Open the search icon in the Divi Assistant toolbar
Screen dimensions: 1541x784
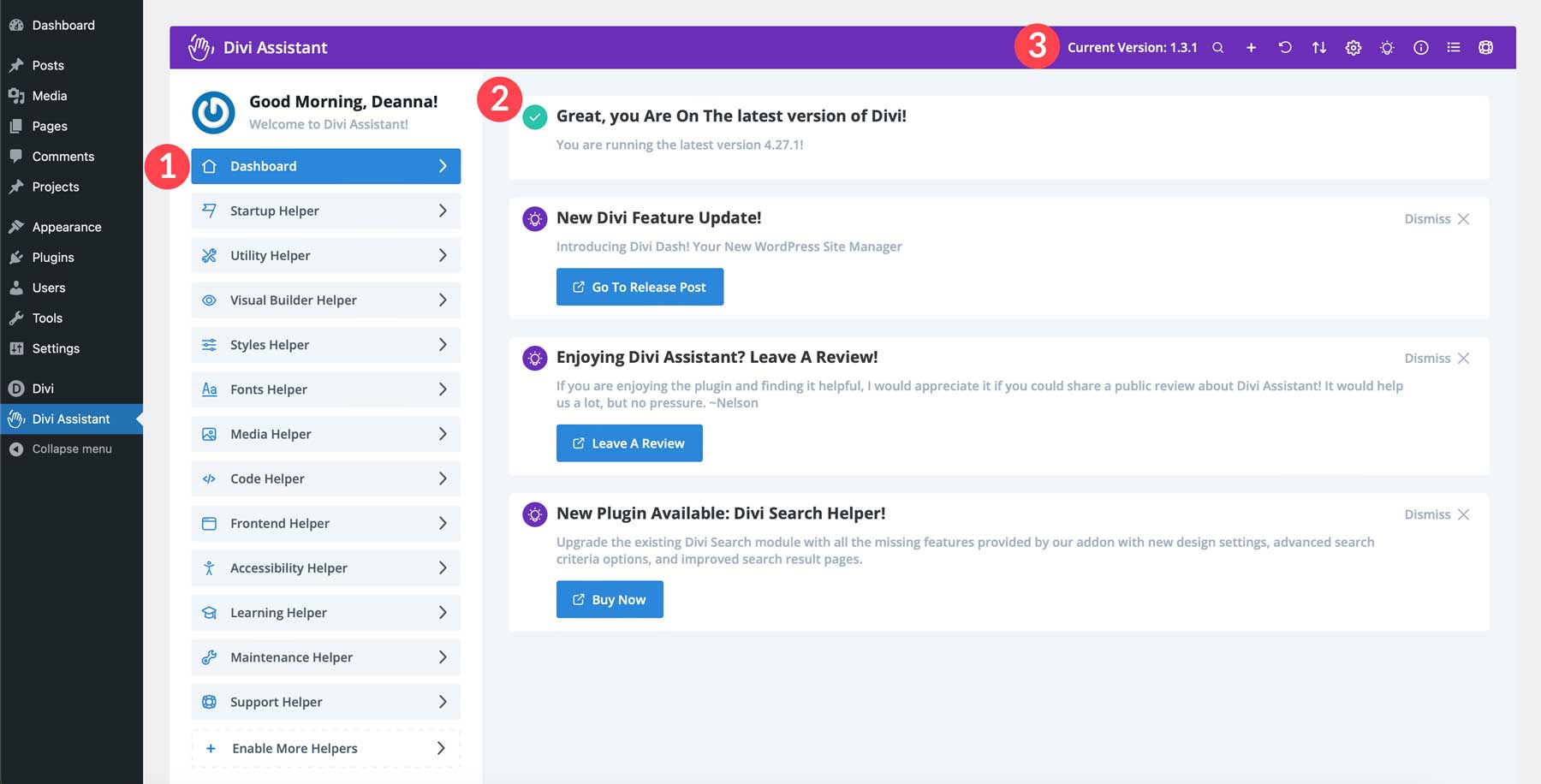(1217, 47)
